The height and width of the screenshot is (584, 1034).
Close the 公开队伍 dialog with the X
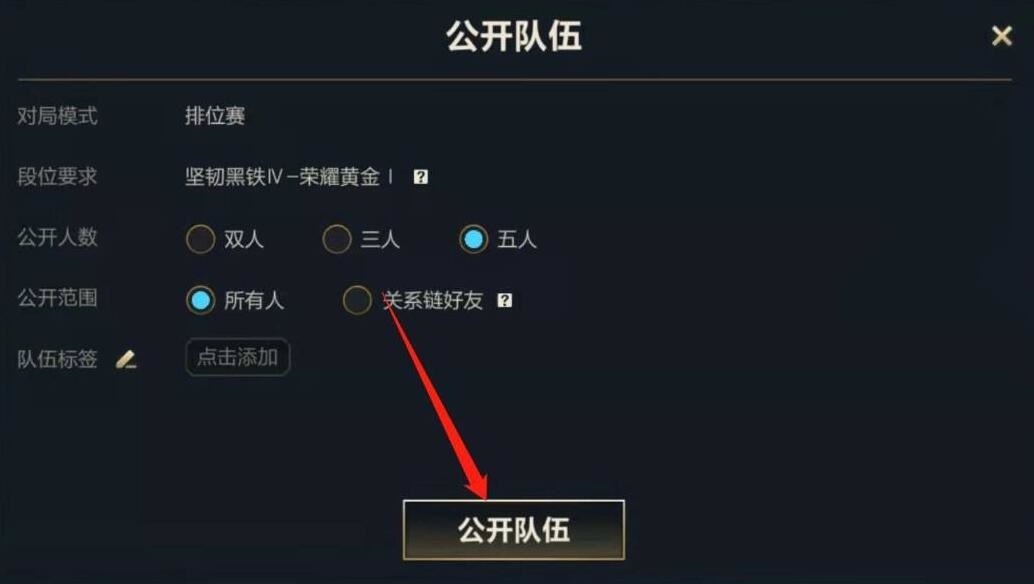click(1002, 36)
